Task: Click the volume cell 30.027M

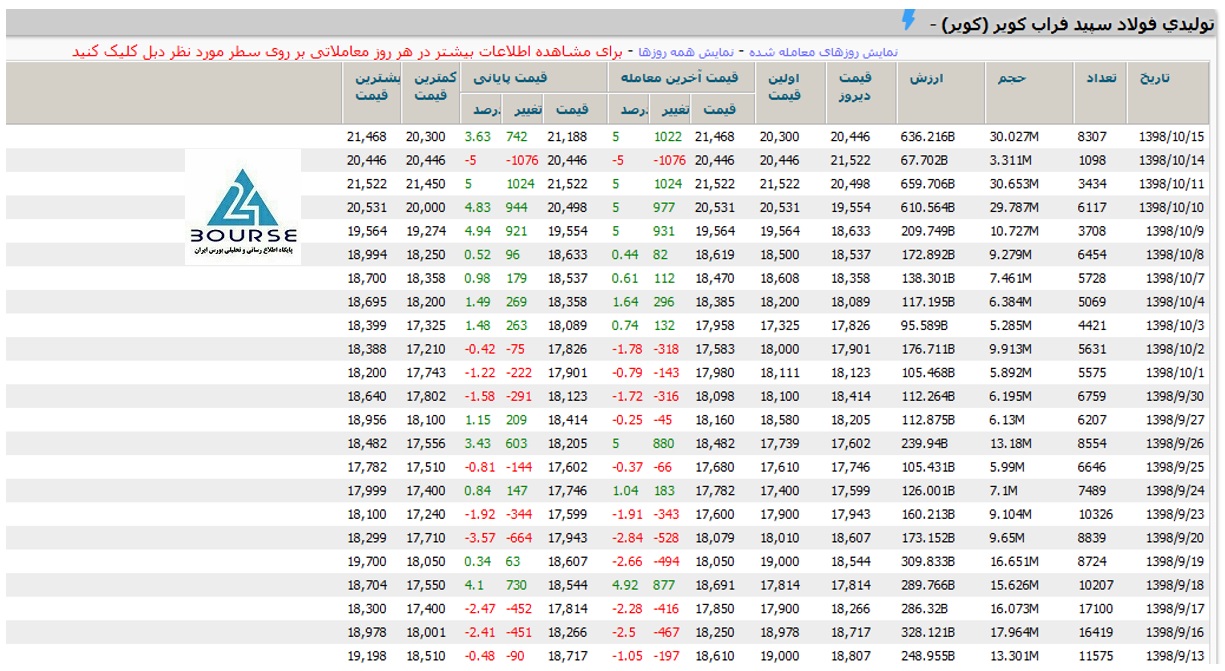Action: pyautogui.click(x=1013, y=137)
